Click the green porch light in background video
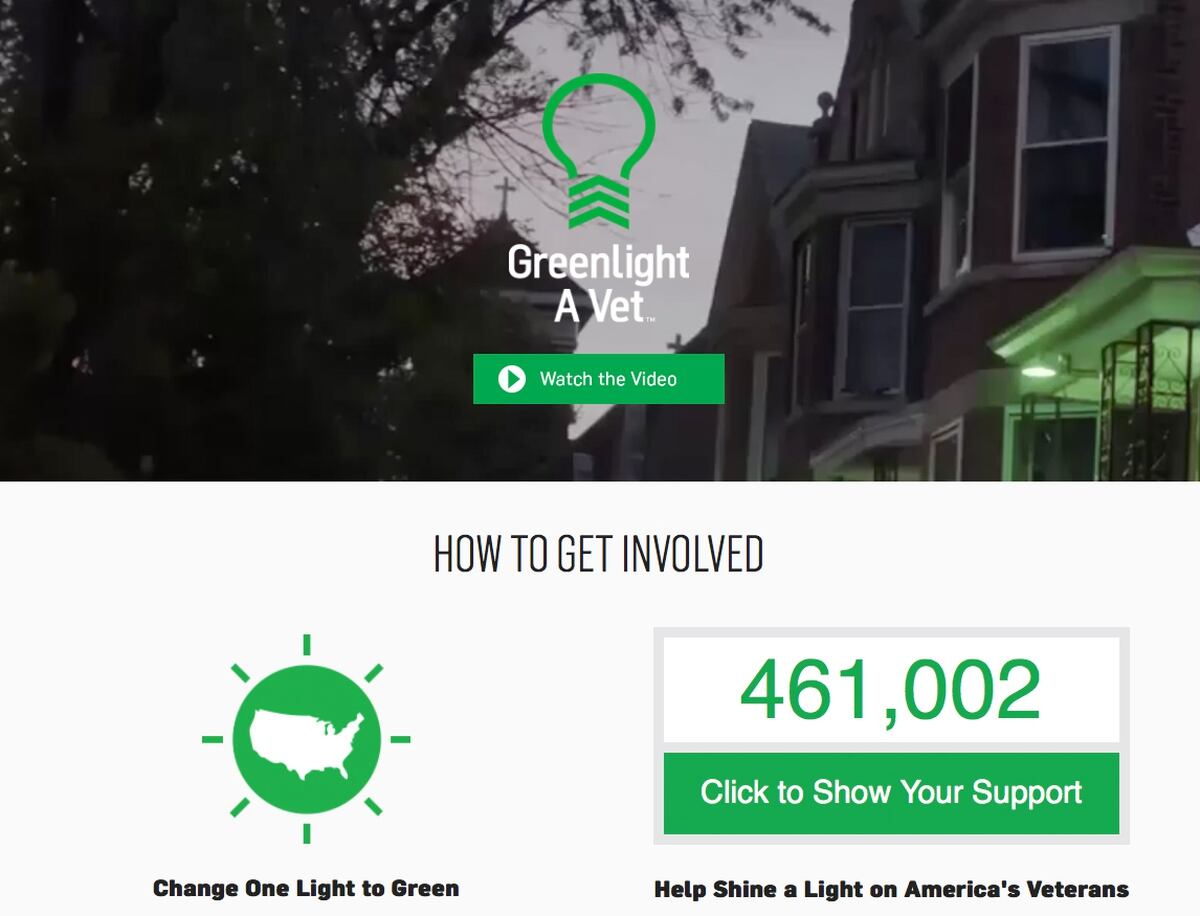 click(x=1039, y=368)
